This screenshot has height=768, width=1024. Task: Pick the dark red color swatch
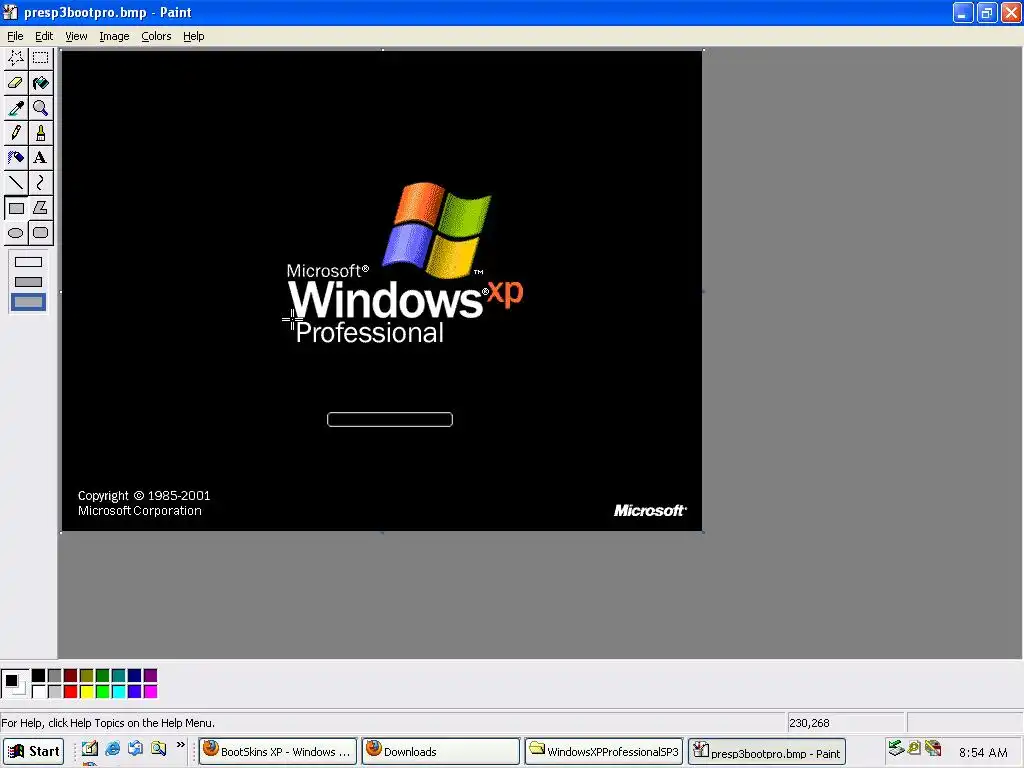tap(71, 675)
